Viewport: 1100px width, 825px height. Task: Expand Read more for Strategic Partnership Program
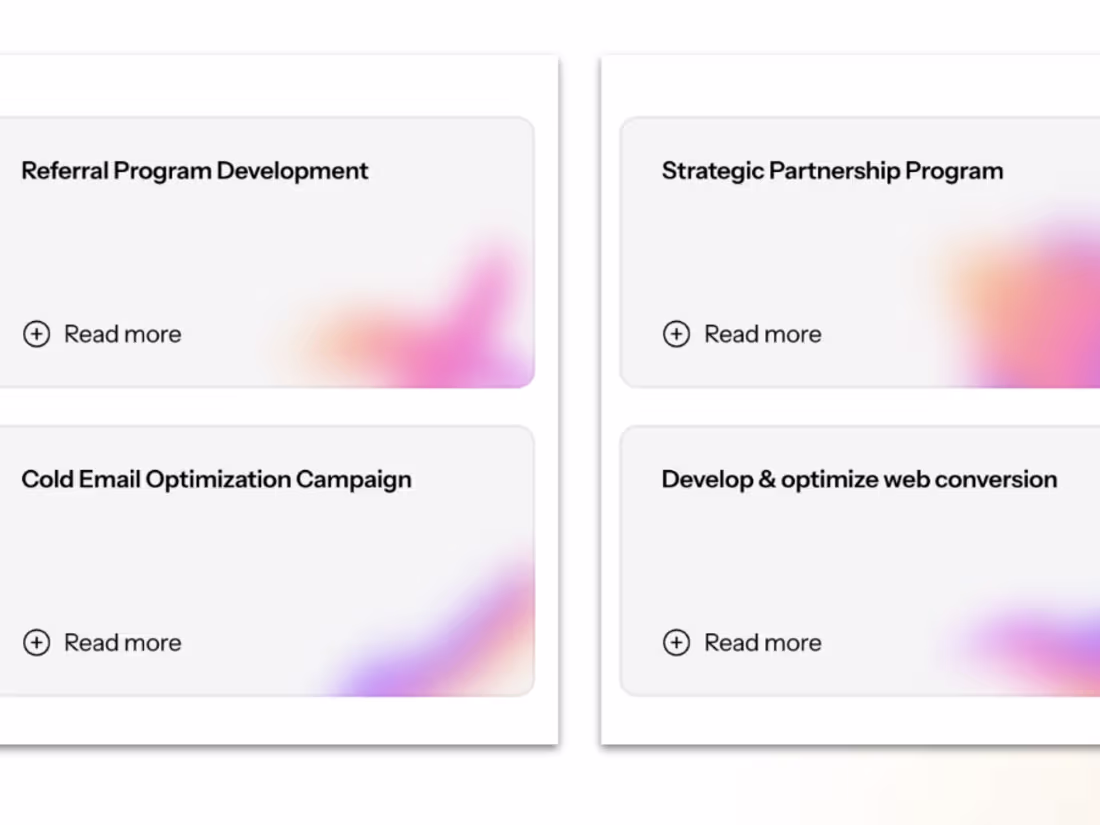[762, 334]
